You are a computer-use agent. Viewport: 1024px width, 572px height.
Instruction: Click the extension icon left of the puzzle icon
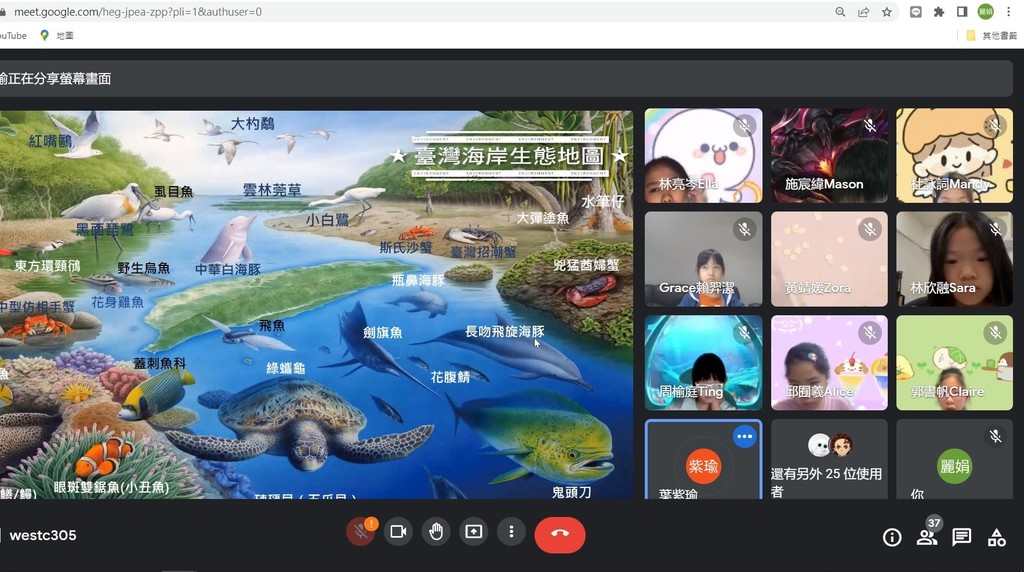(x=916, y=12)
